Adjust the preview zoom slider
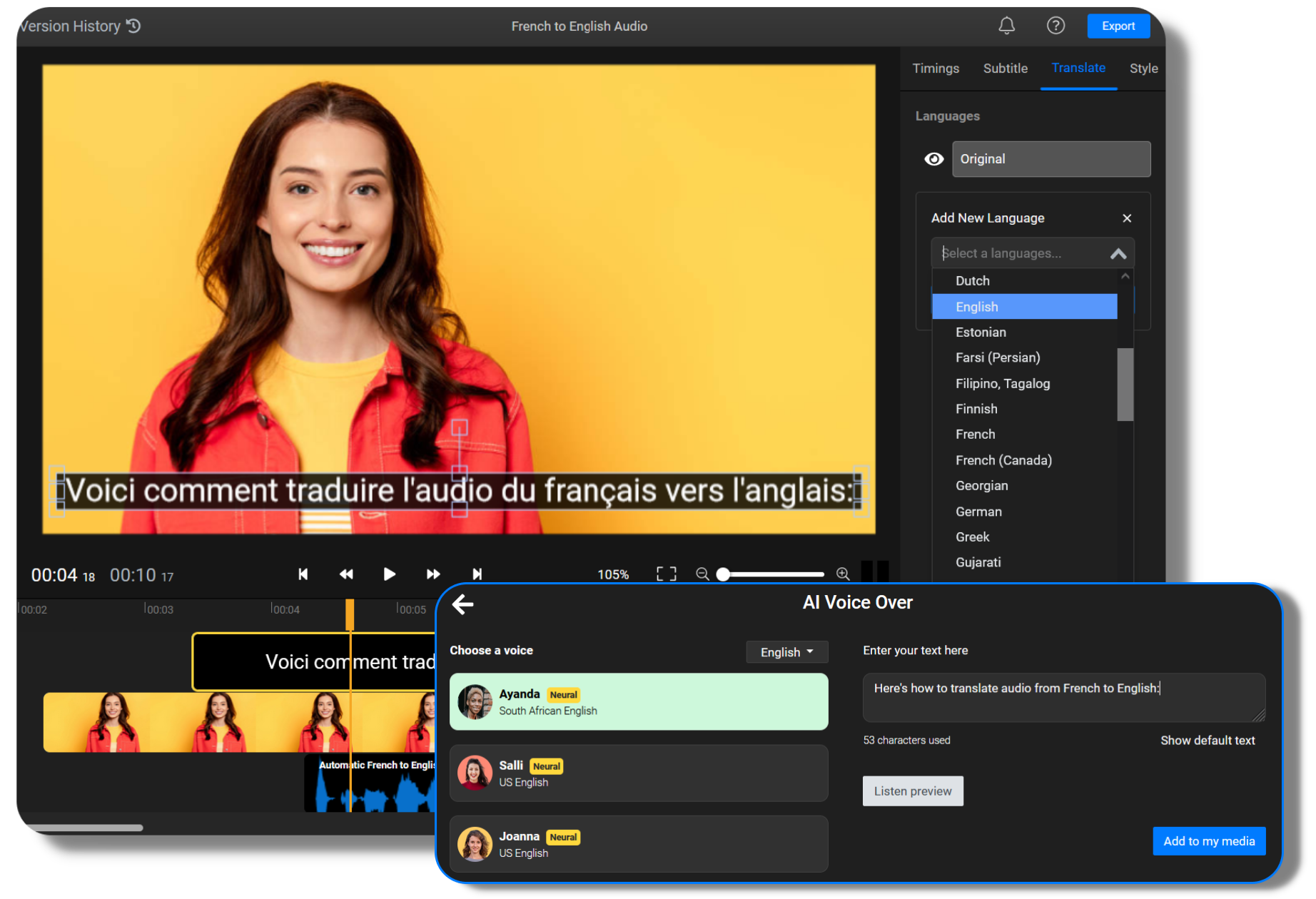This screenshot has height=899, width=1316. pyautogui.click(x=723, y=574)
